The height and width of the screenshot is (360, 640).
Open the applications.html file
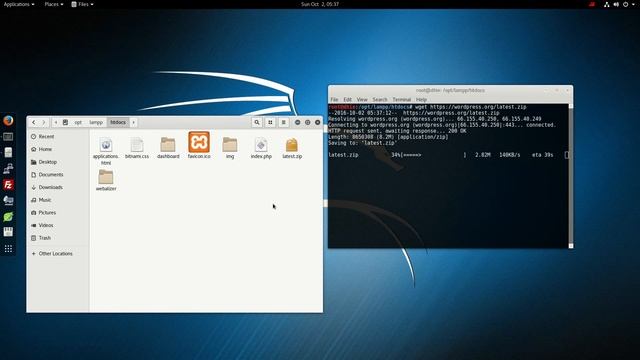point(106,151)
